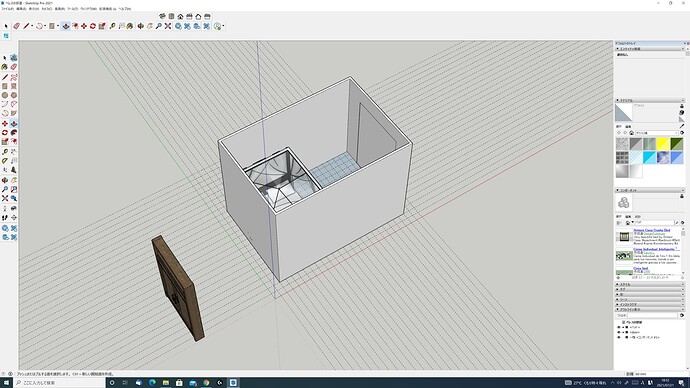The width and height of the screenshot is (690, 388).
Task: Open the Artisan Casa Double Bed link
Action: pos(652,230)
